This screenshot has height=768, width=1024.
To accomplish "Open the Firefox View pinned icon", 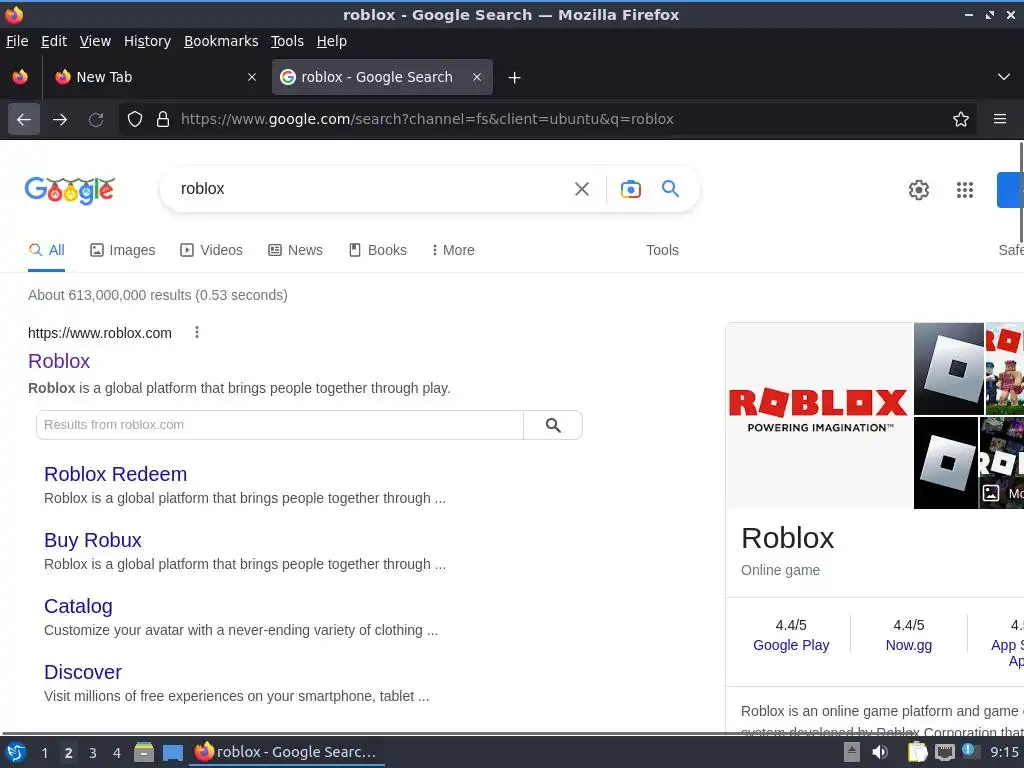I will tap(20, 77).
